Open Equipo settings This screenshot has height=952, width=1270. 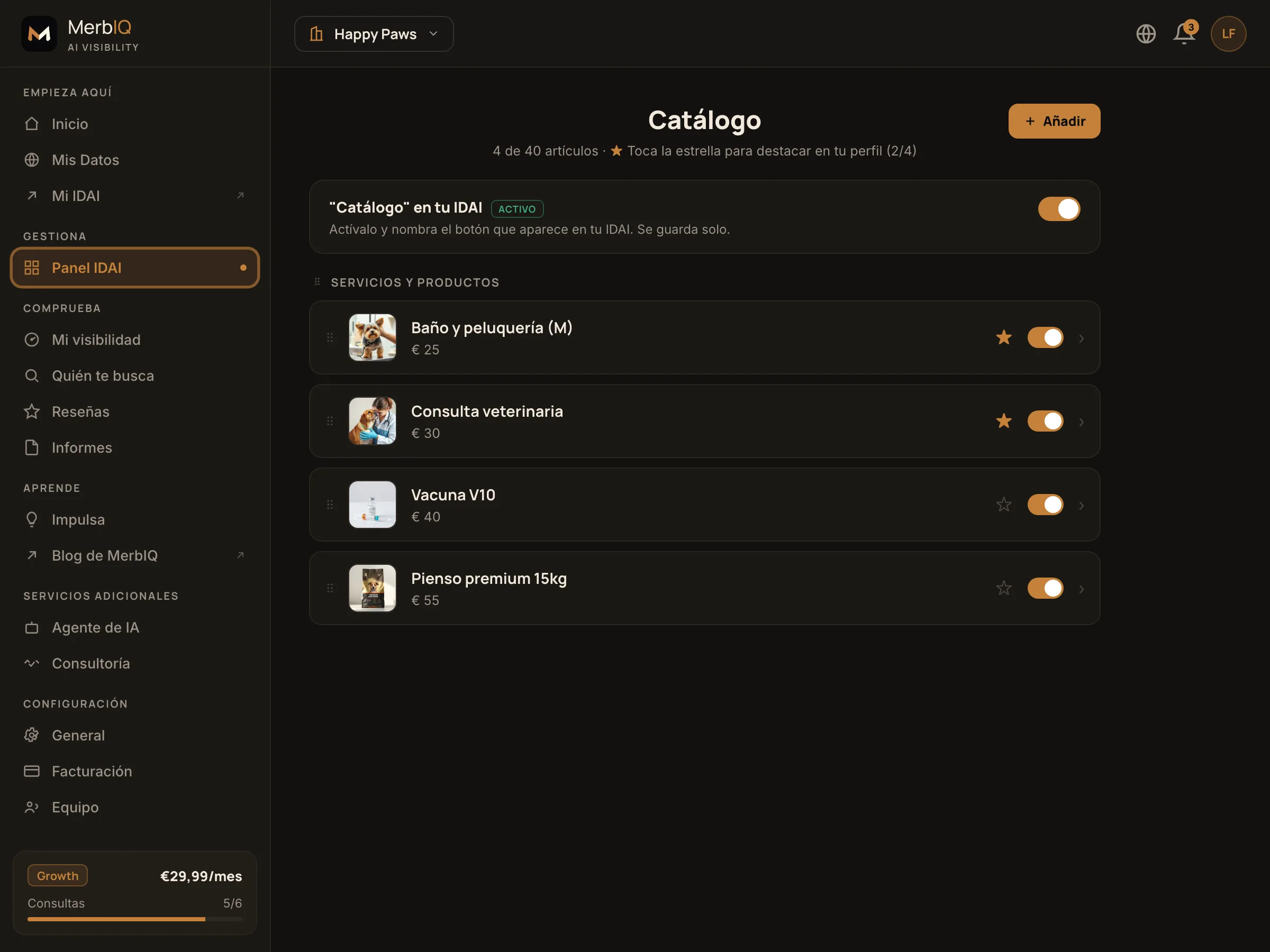[x=135, y=808]
